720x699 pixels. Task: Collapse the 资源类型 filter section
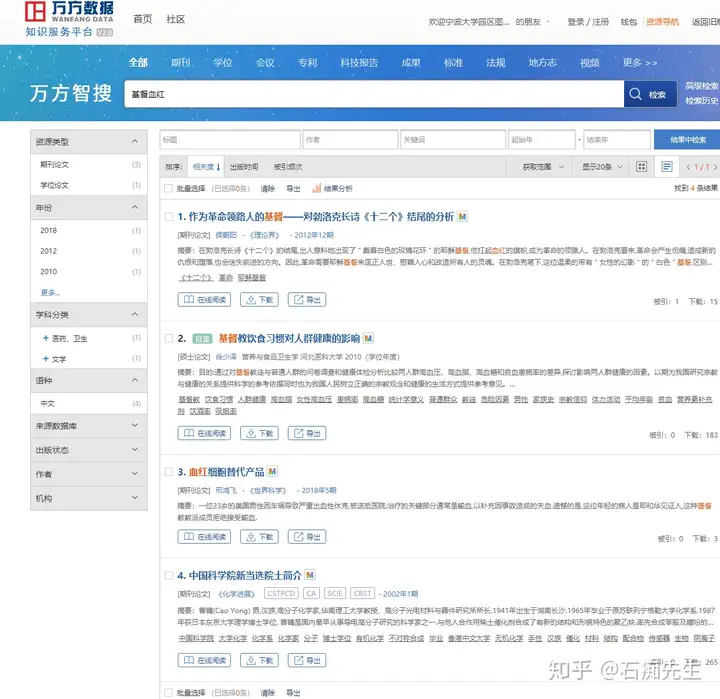[135, 141]
